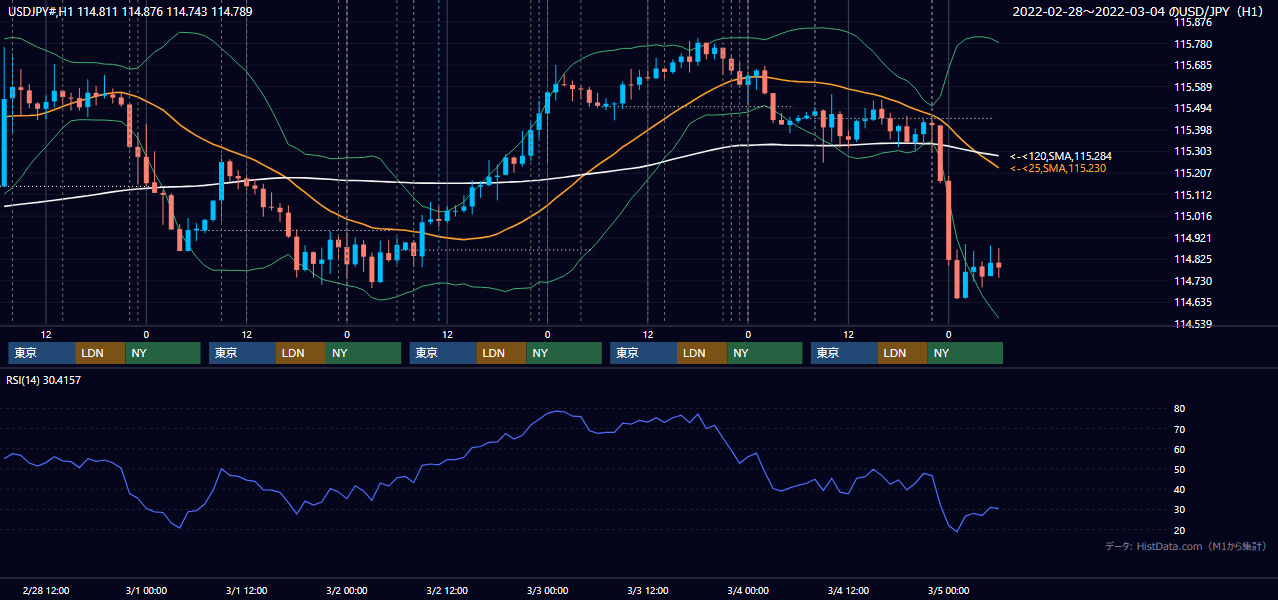This screenshot has width=1278, height=600.
Task: Select the 3/1 NY session block
Action: coord(364,353)
